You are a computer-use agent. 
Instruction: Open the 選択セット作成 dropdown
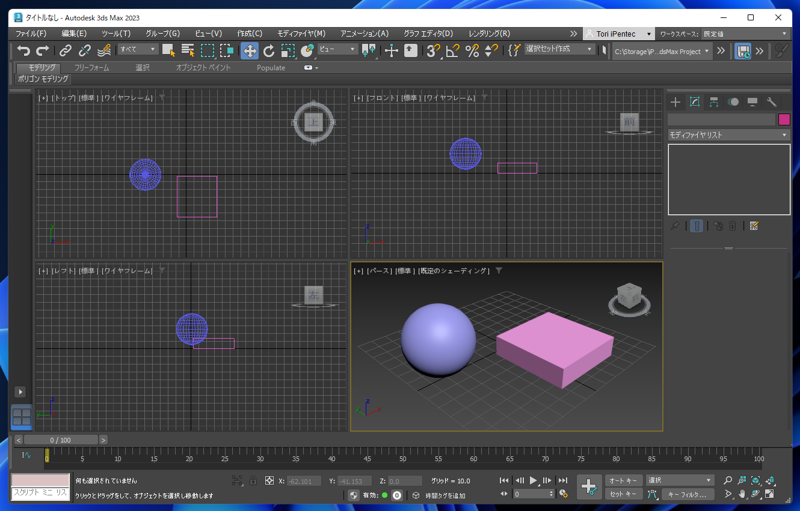559,49
